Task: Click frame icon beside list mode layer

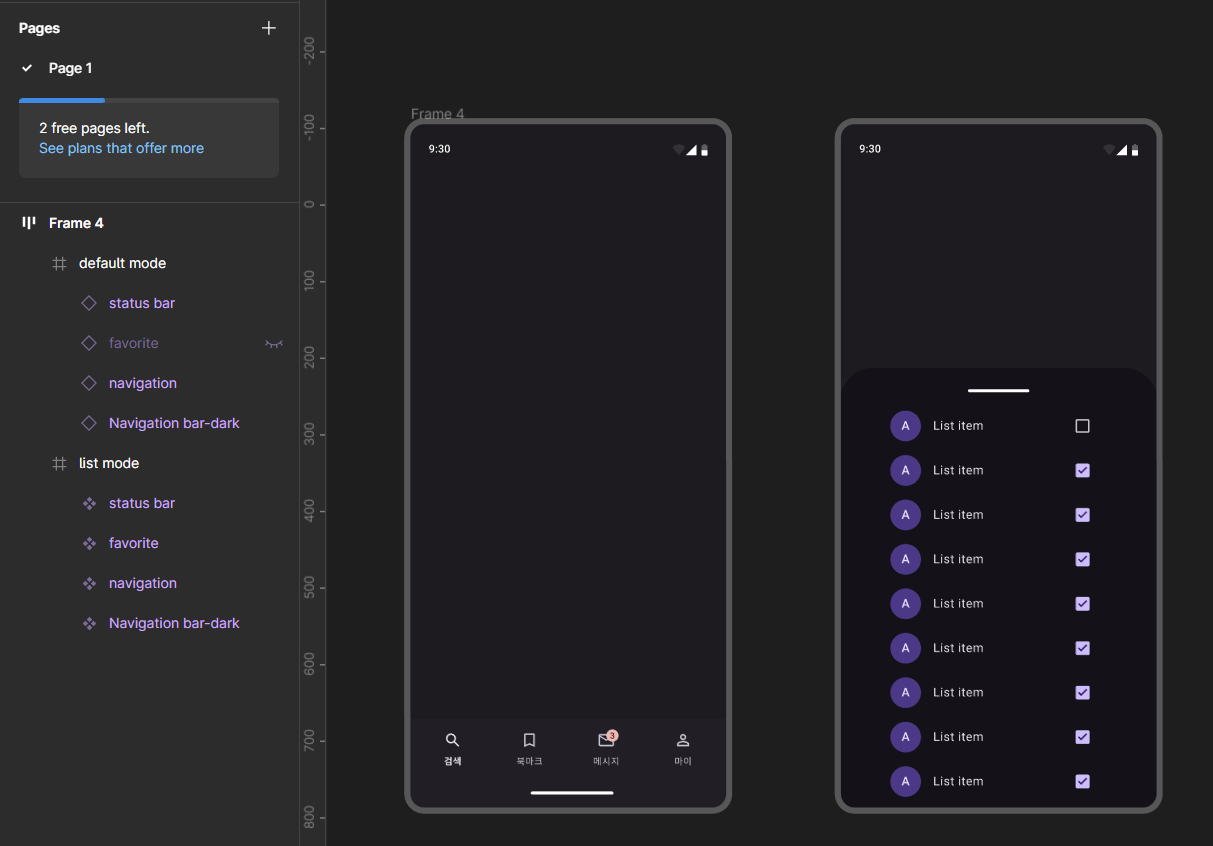Action: point(59,463)
